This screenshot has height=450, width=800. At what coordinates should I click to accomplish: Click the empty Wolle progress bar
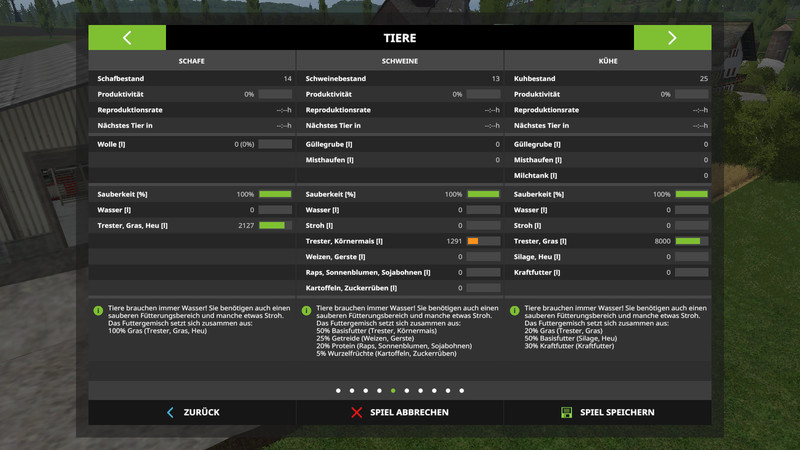275,145
